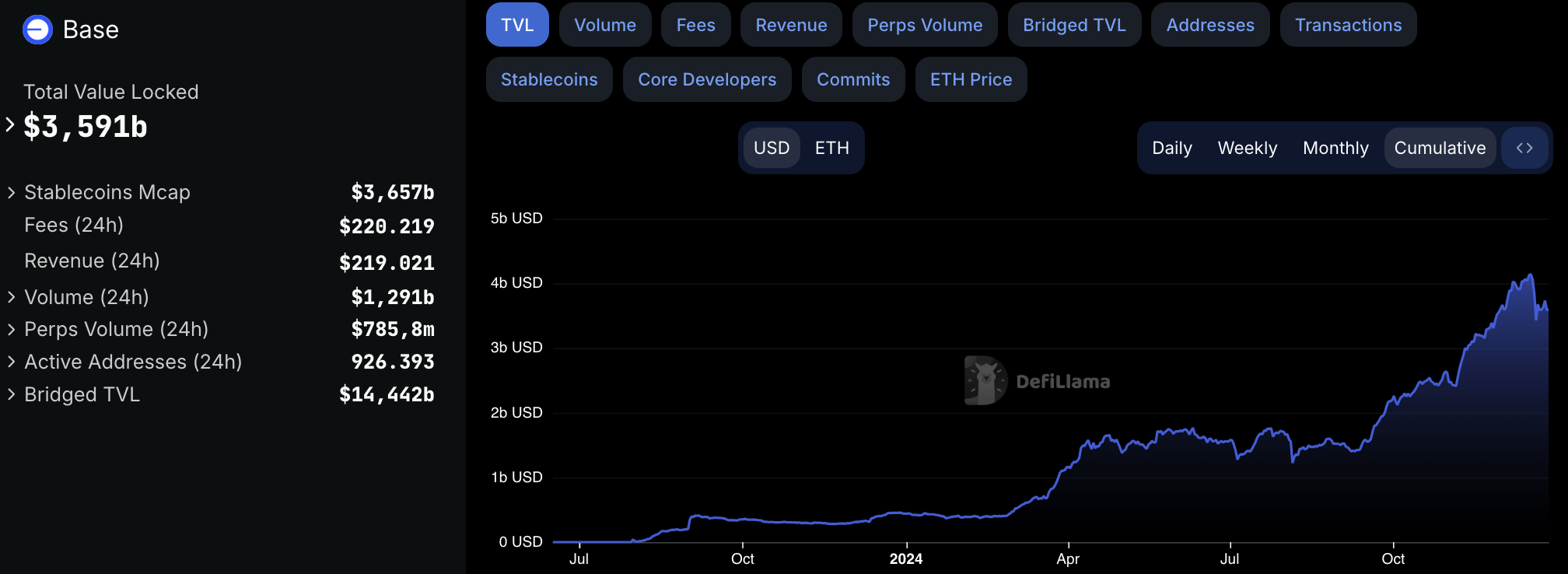Click the Bridged TVL value $14,442b
Viewport: 1568px width, 574px height.
pos(387,394)
